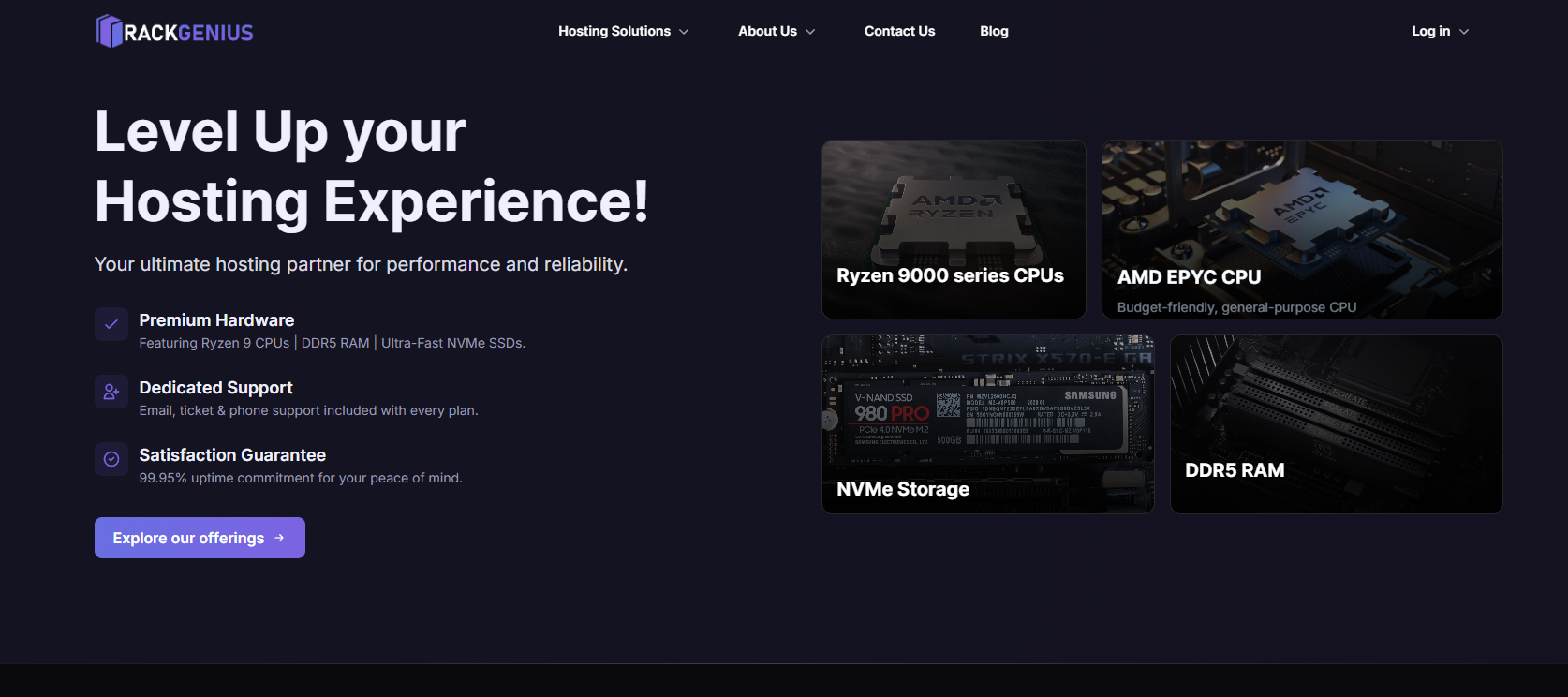Open the Ryzen 9000 series CPUs card

(x=954, y=230)
